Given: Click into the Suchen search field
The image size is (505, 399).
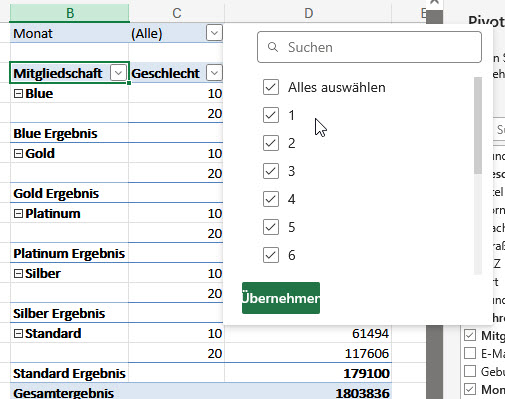Looking at the screenshot, I should coord(369,47).
